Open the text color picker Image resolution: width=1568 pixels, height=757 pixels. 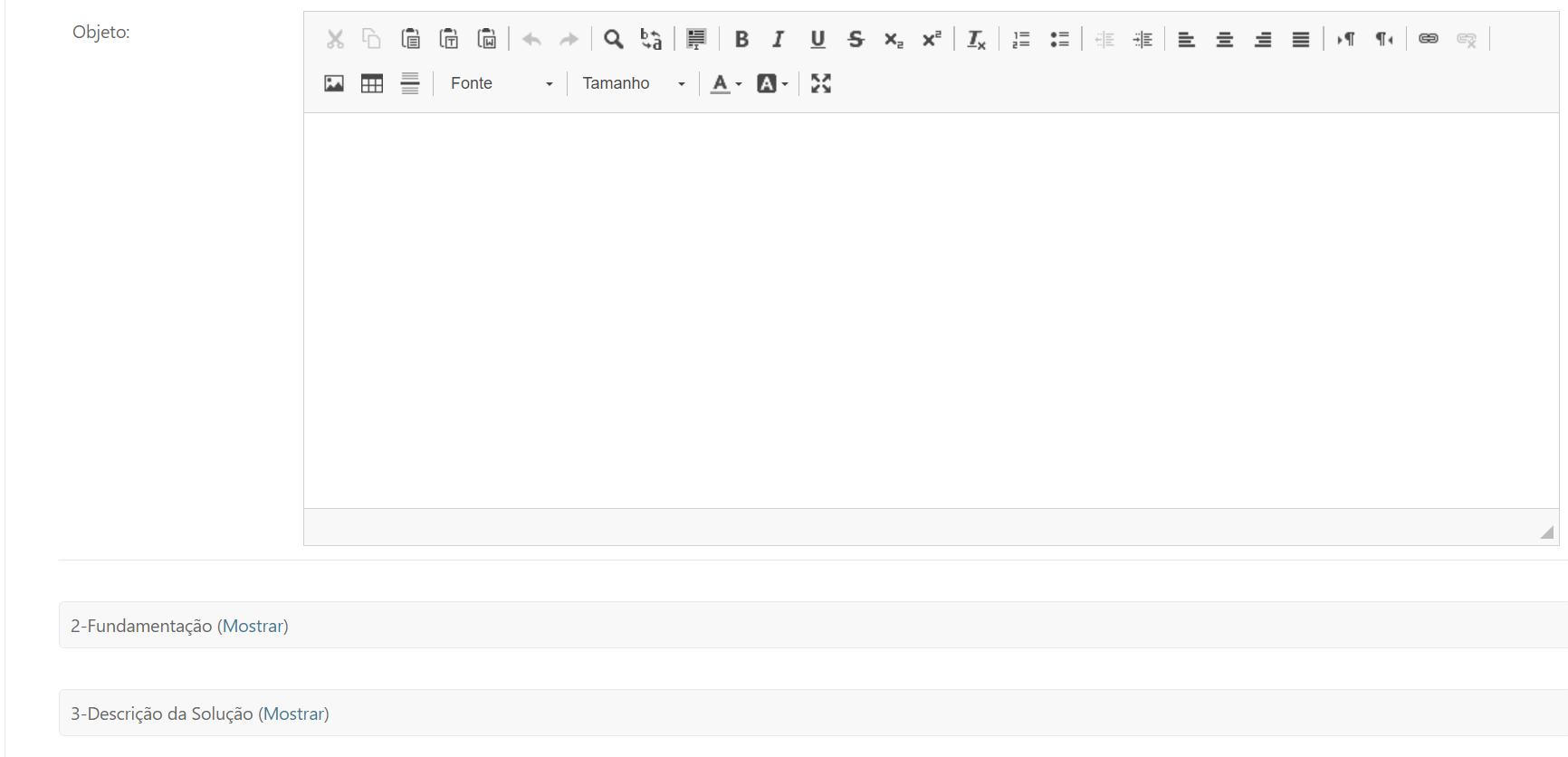click(x=726, y=83)
